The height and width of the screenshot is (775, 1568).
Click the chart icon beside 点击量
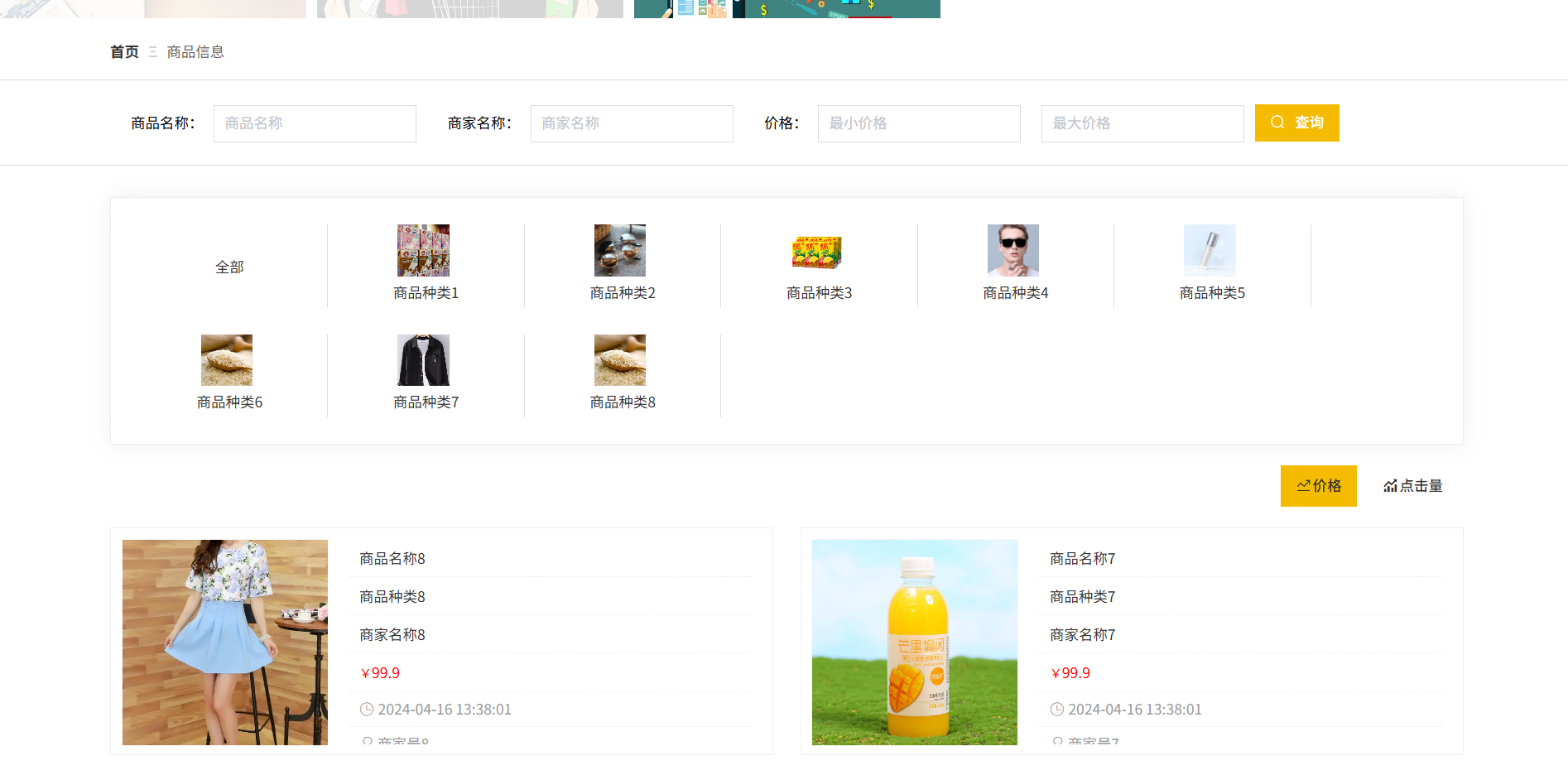1391,486
